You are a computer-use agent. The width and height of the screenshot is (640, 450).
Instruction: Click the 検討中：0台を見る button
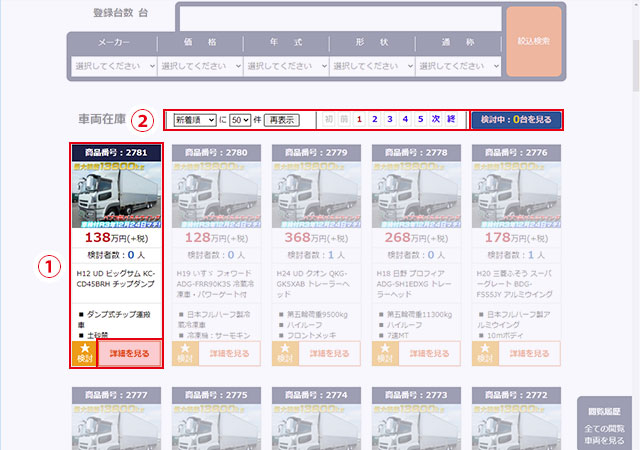click(x=516, y=120)
